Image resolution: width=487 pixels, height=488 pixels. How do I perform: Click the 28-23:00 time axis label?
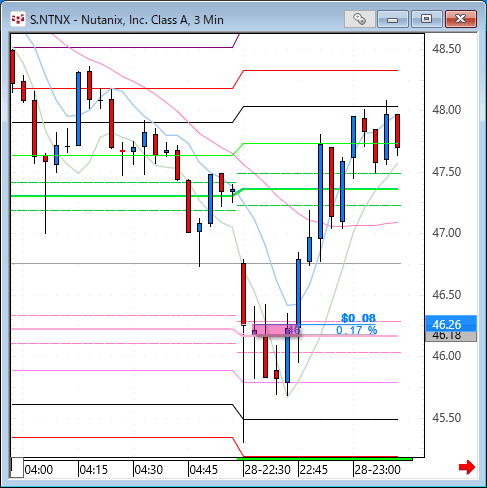[377, 470]
